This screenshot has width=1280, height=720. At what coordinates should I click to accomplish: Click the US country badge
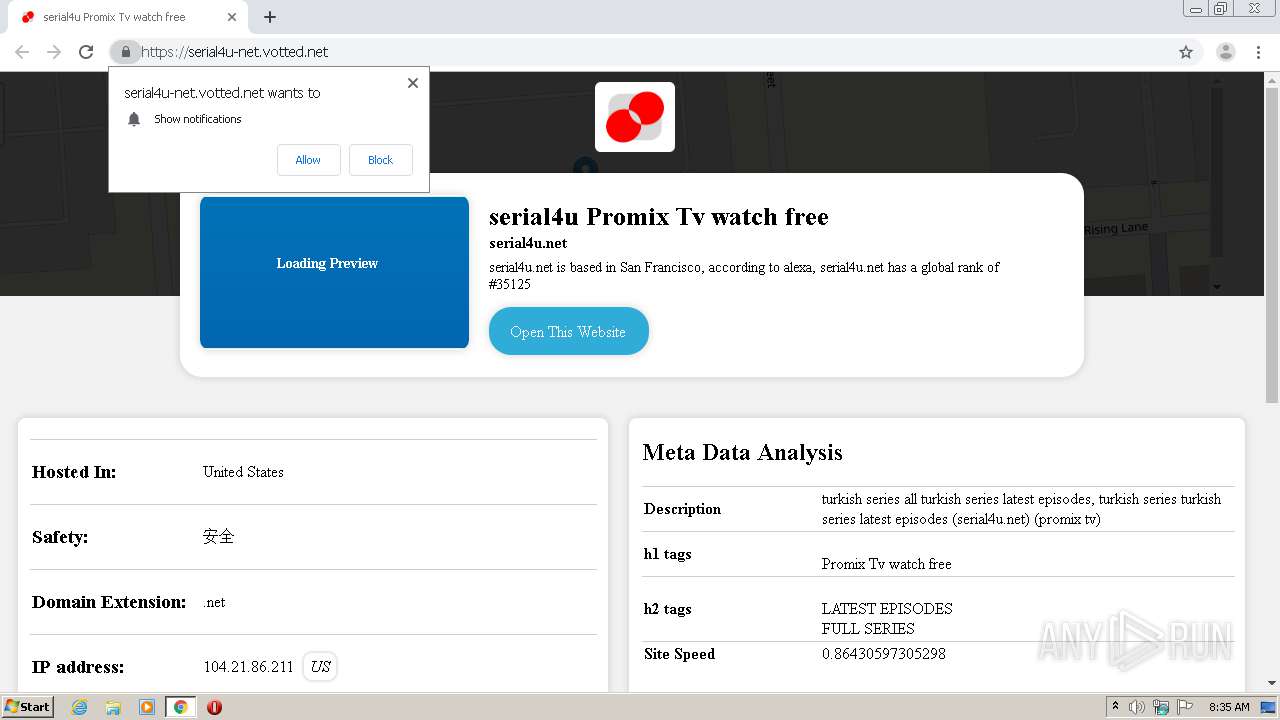[x=320, y=667]
